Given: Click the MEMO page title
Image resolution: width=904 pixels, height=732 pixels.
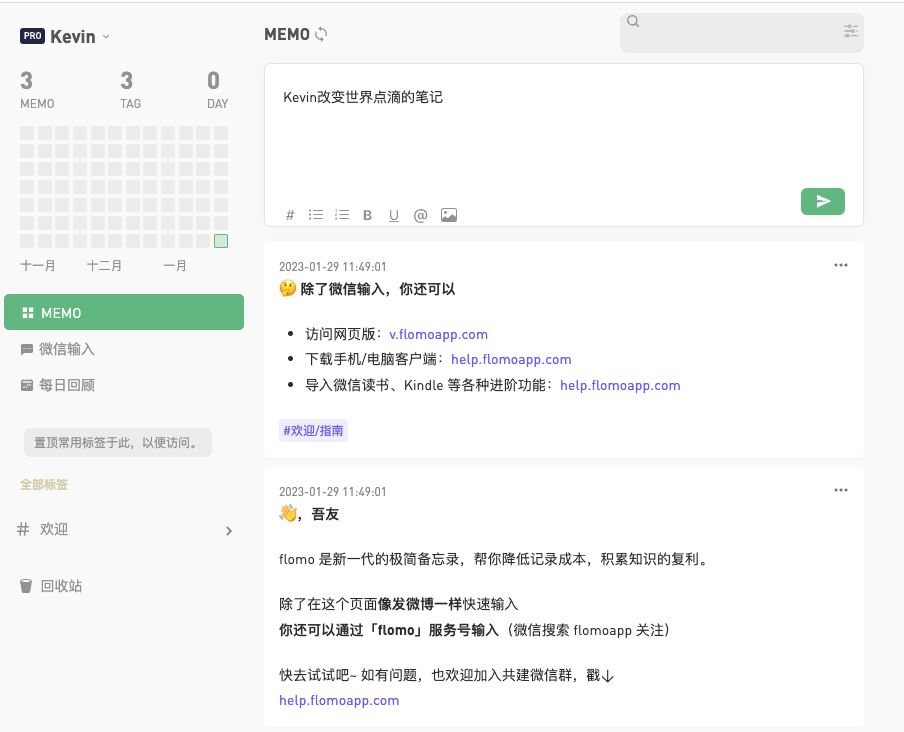Looking at the screenshot, I should [x=287, y=35].
